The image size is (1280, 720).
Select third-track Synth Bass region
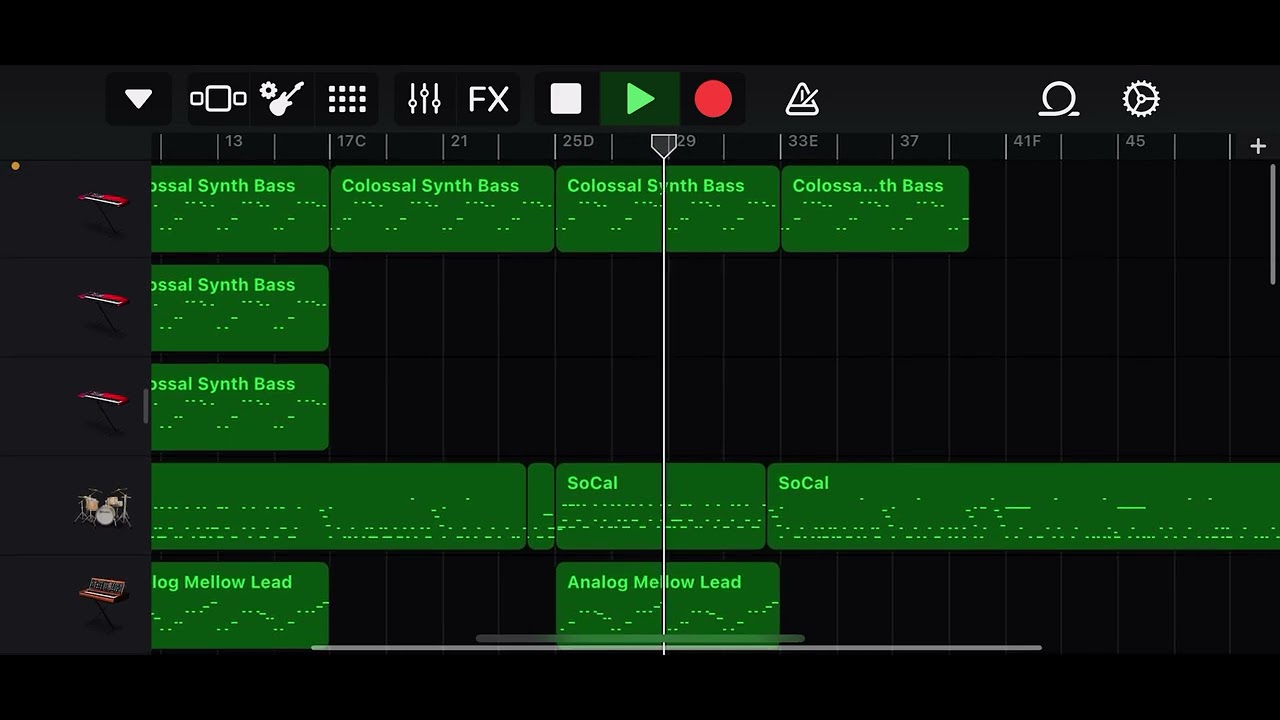[x=240, y=406]
